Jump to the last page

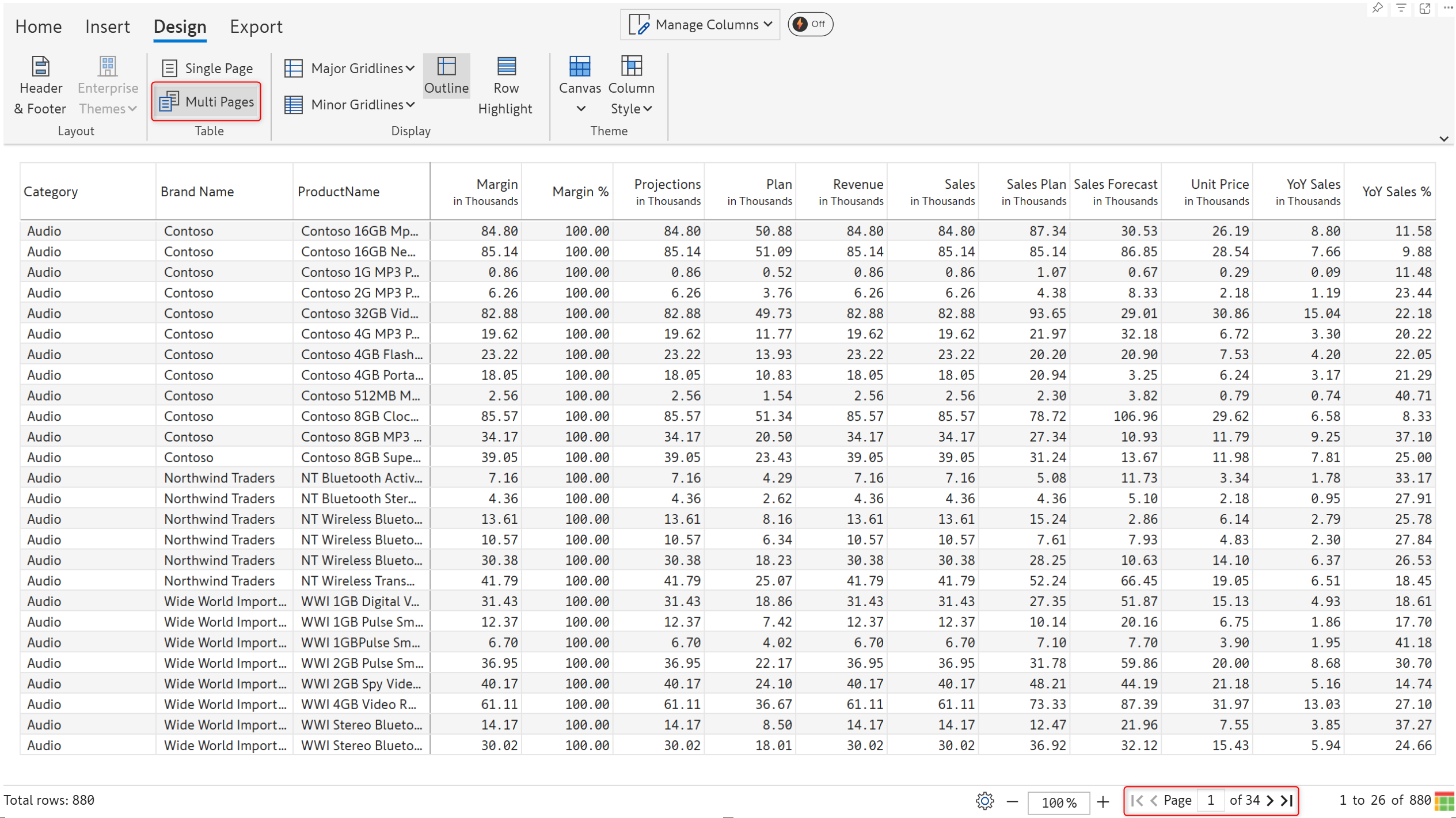(1288, 801)
